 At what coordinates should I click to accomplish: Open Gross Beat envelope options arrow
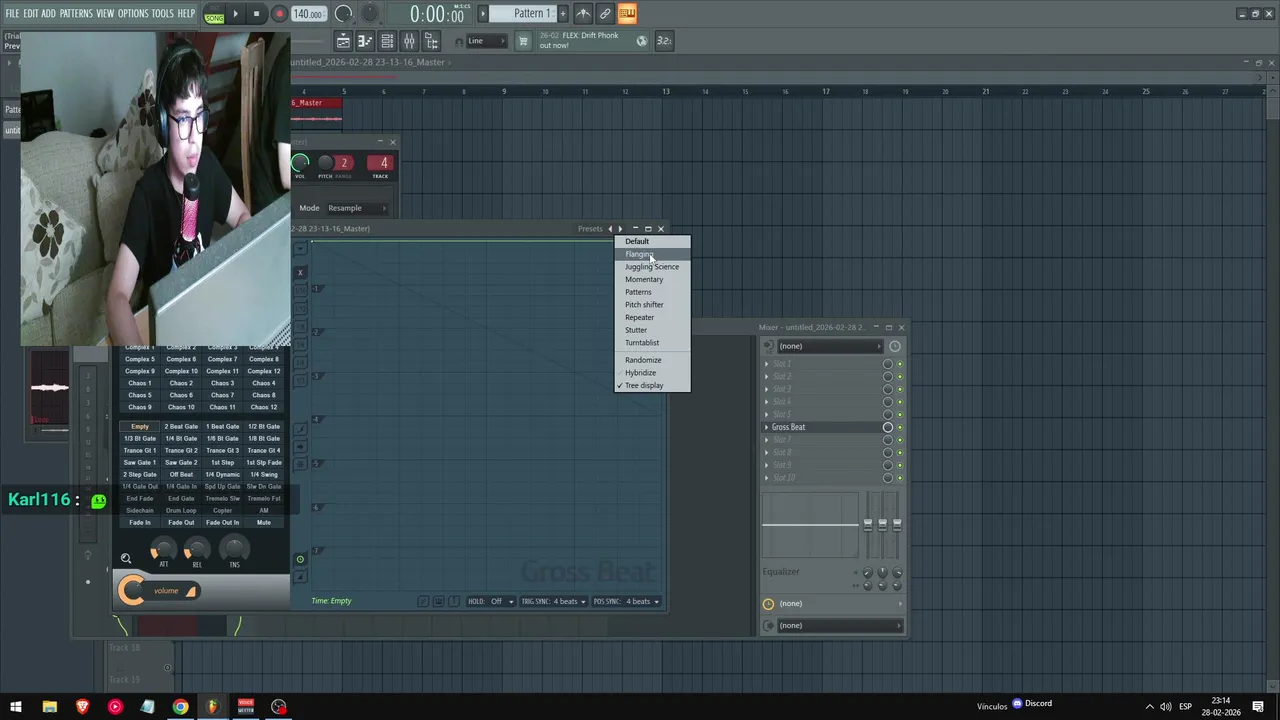click(x=299, y=248)
